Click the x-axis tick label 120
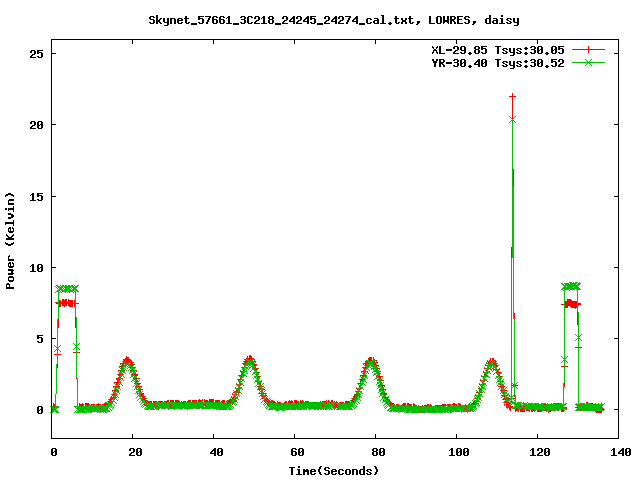 (x=540, y=452)
